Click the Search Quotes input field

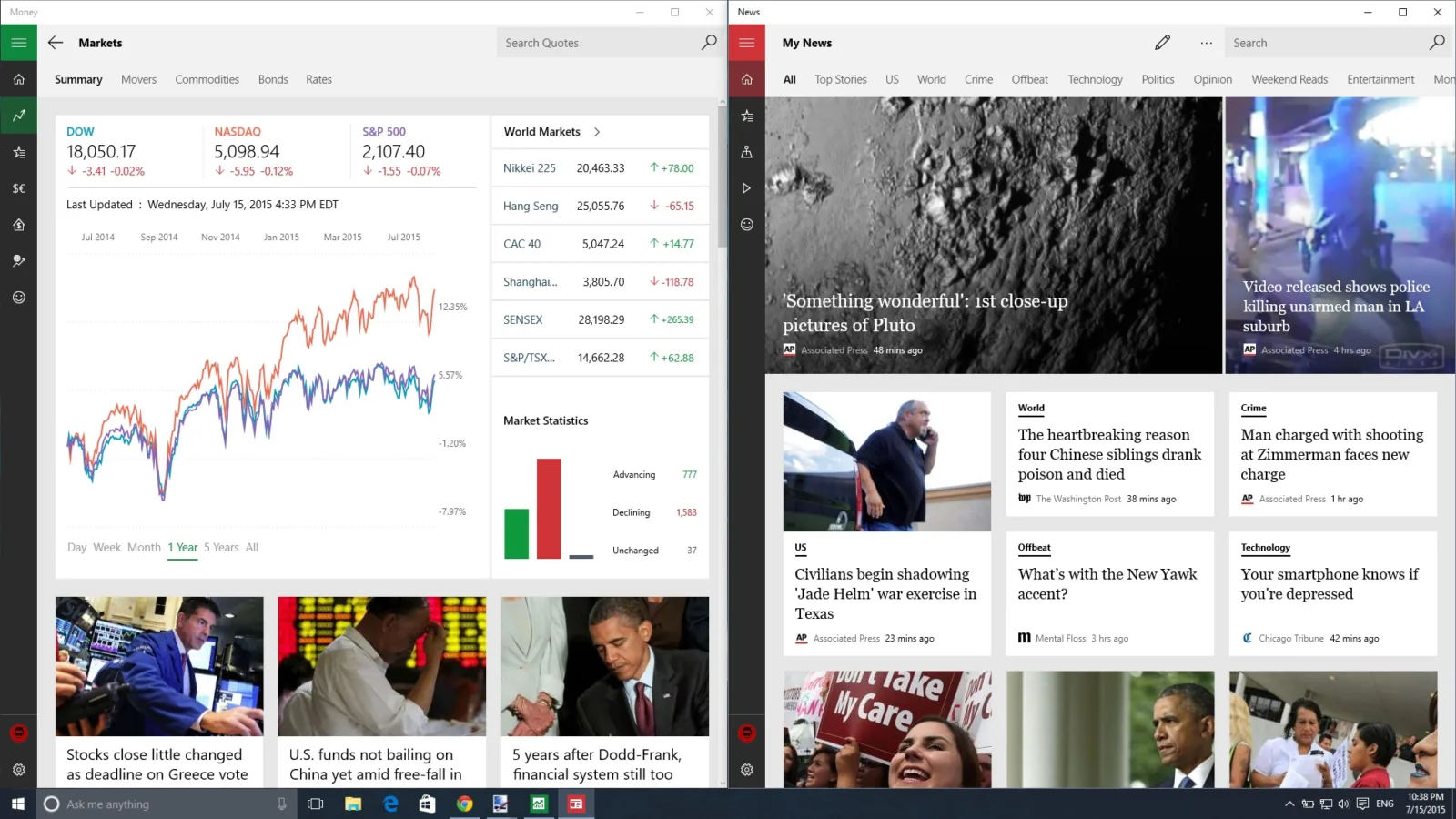[x=596, y=43]
